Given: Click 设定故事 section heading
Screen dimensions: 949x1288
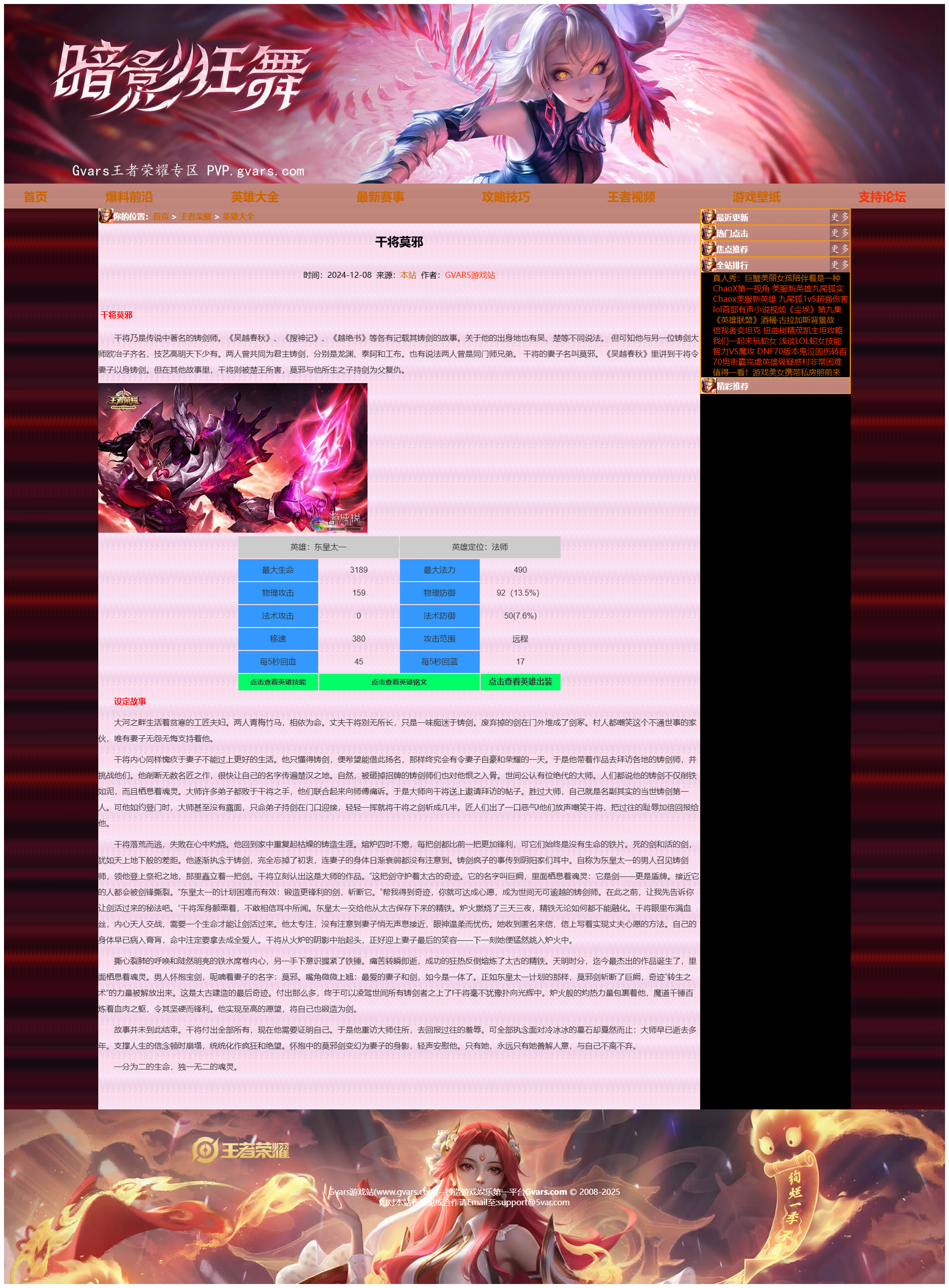Looking at the screenshot, I should [130, 701].
